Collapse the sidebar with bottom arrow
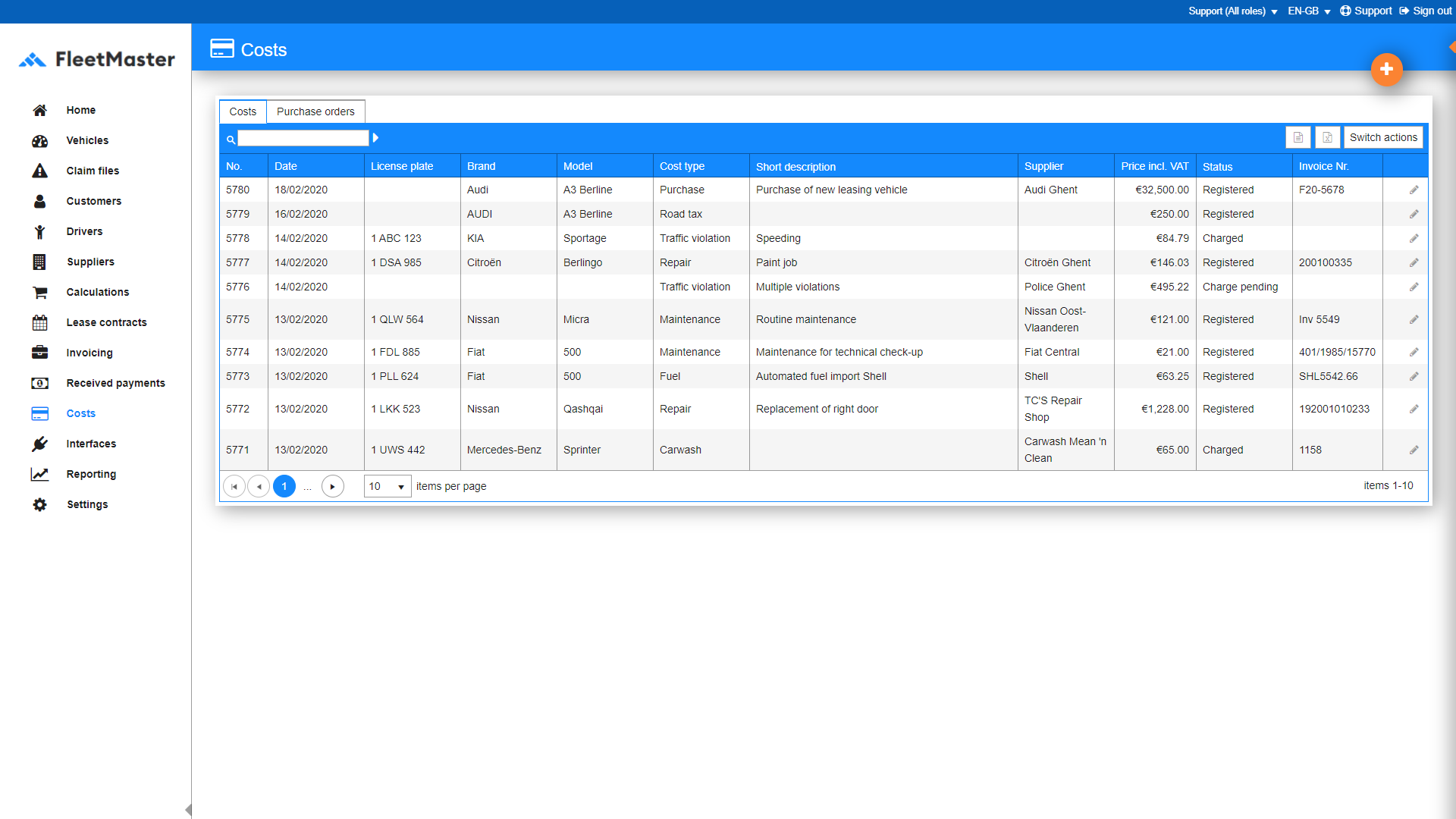This screenshot has width=1456, height=819. point(188,809)
